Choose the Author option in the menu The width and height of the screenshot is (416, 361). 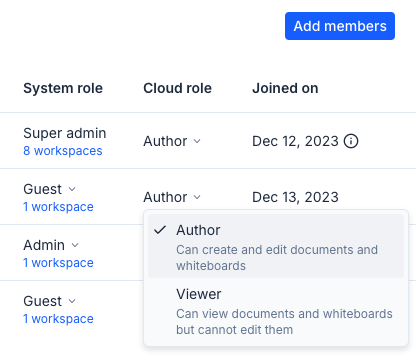coord(276,246)
